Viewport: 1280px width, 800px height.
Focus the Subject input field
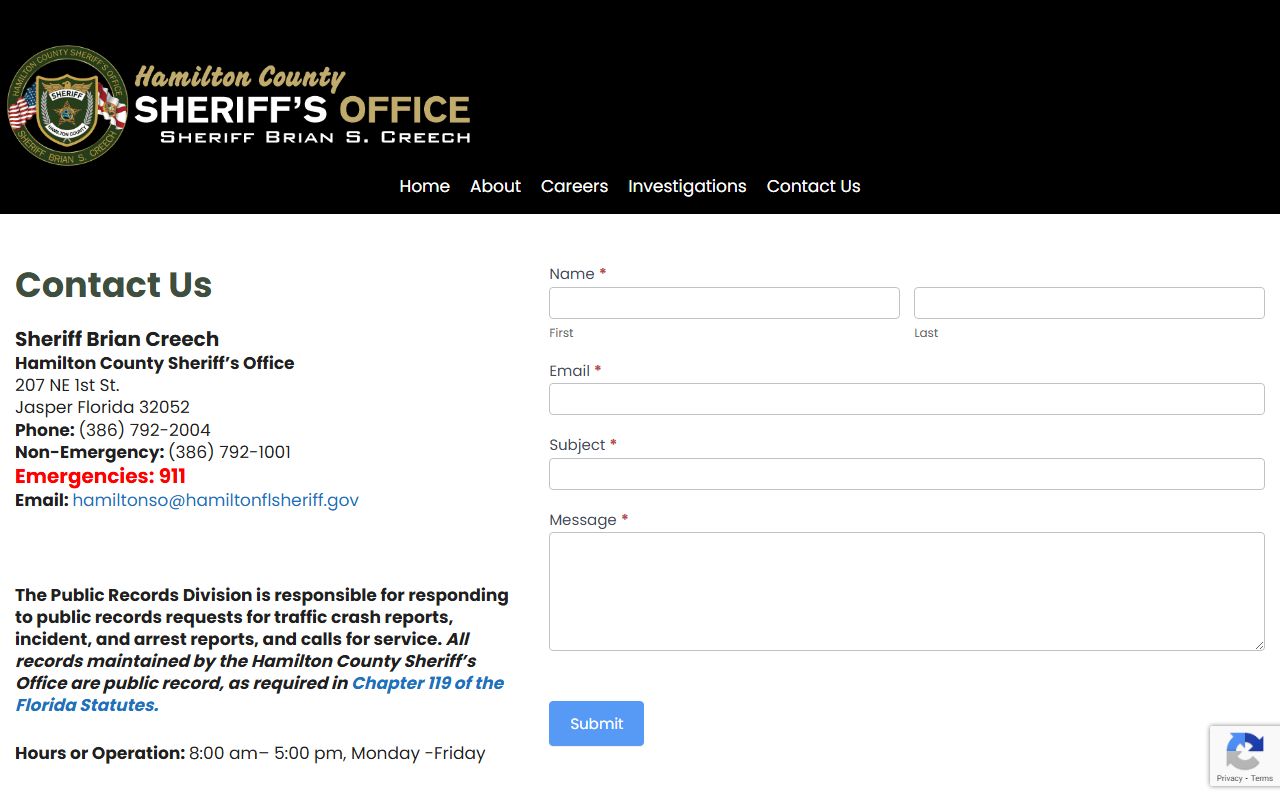coord(907,474)
